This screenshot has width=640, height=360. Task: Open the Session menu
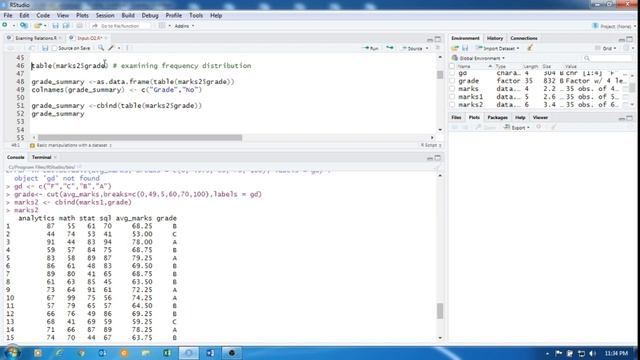(105, 16)
